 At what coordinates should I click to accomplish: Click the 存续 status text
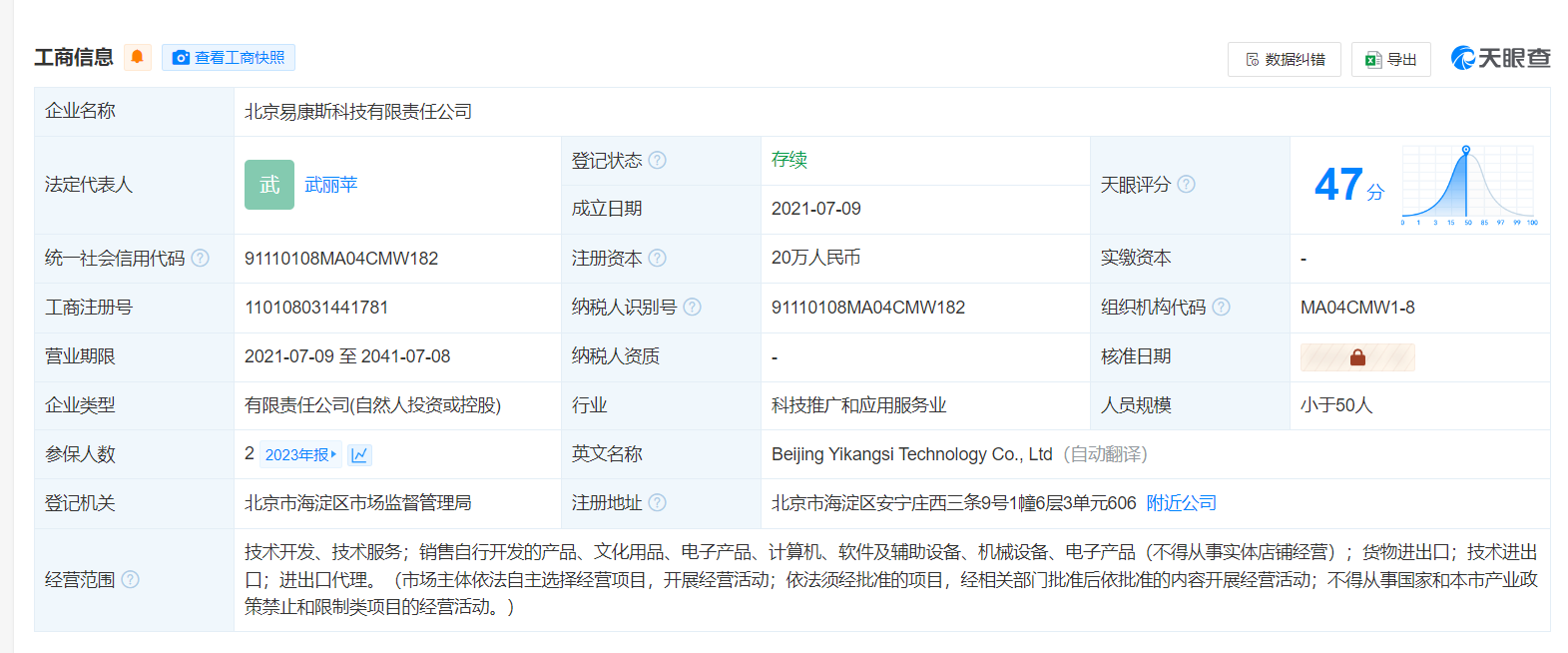(x=789, y=160)
